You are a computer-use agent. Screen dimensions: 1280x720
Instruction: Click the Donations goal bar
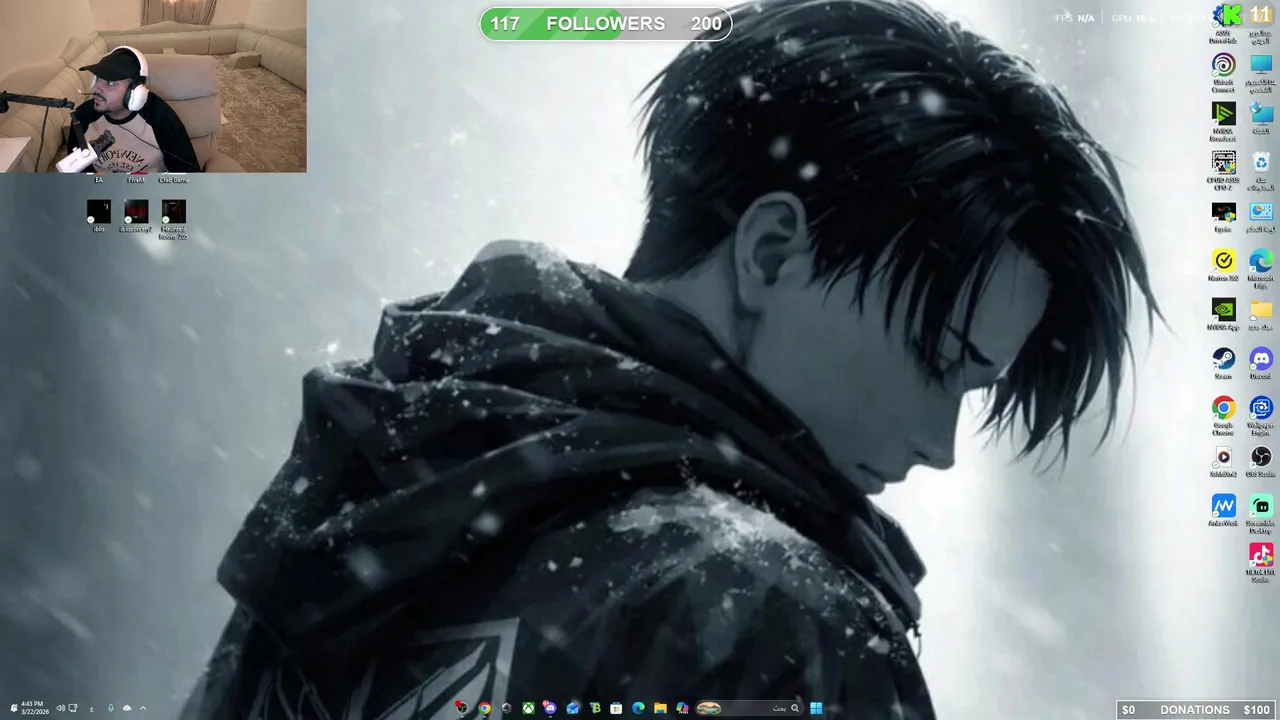coord(1195,710)
